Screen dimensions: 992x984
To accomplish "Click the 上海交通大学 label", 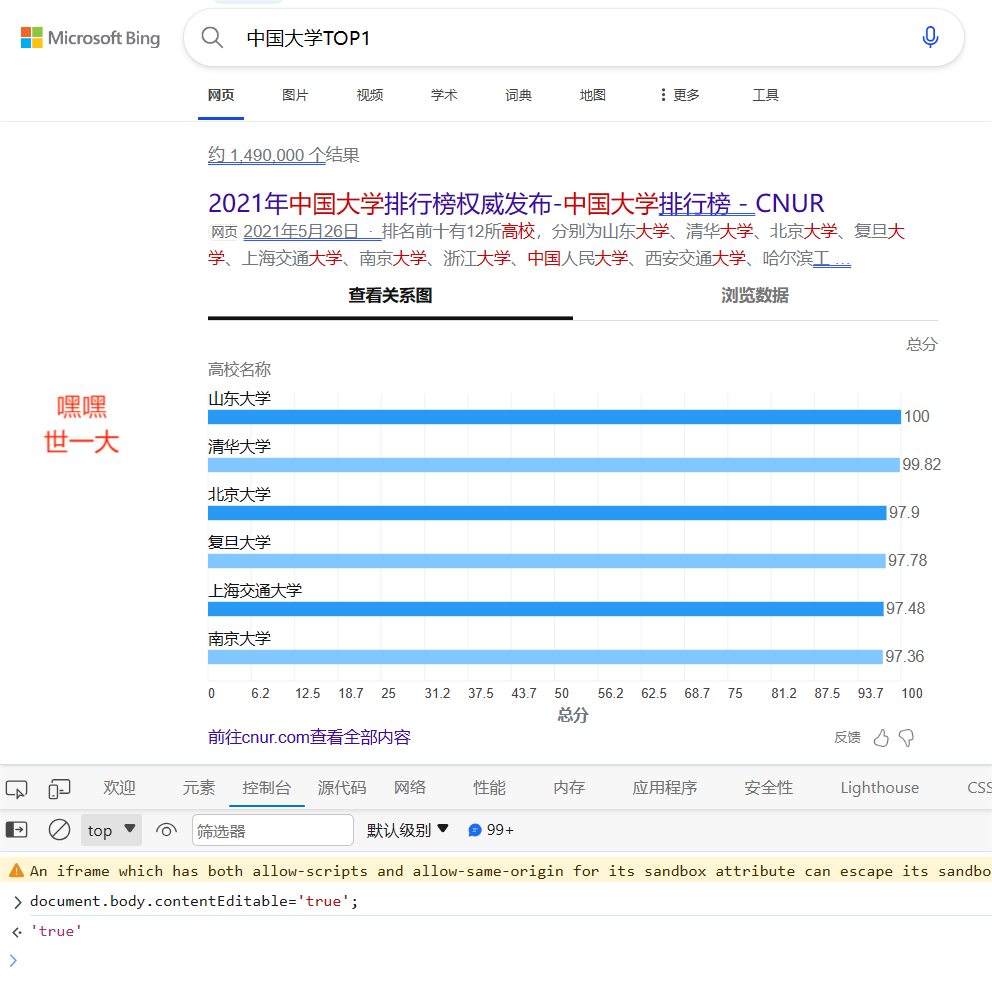I will pyautogui.click(x=255, y=590).
